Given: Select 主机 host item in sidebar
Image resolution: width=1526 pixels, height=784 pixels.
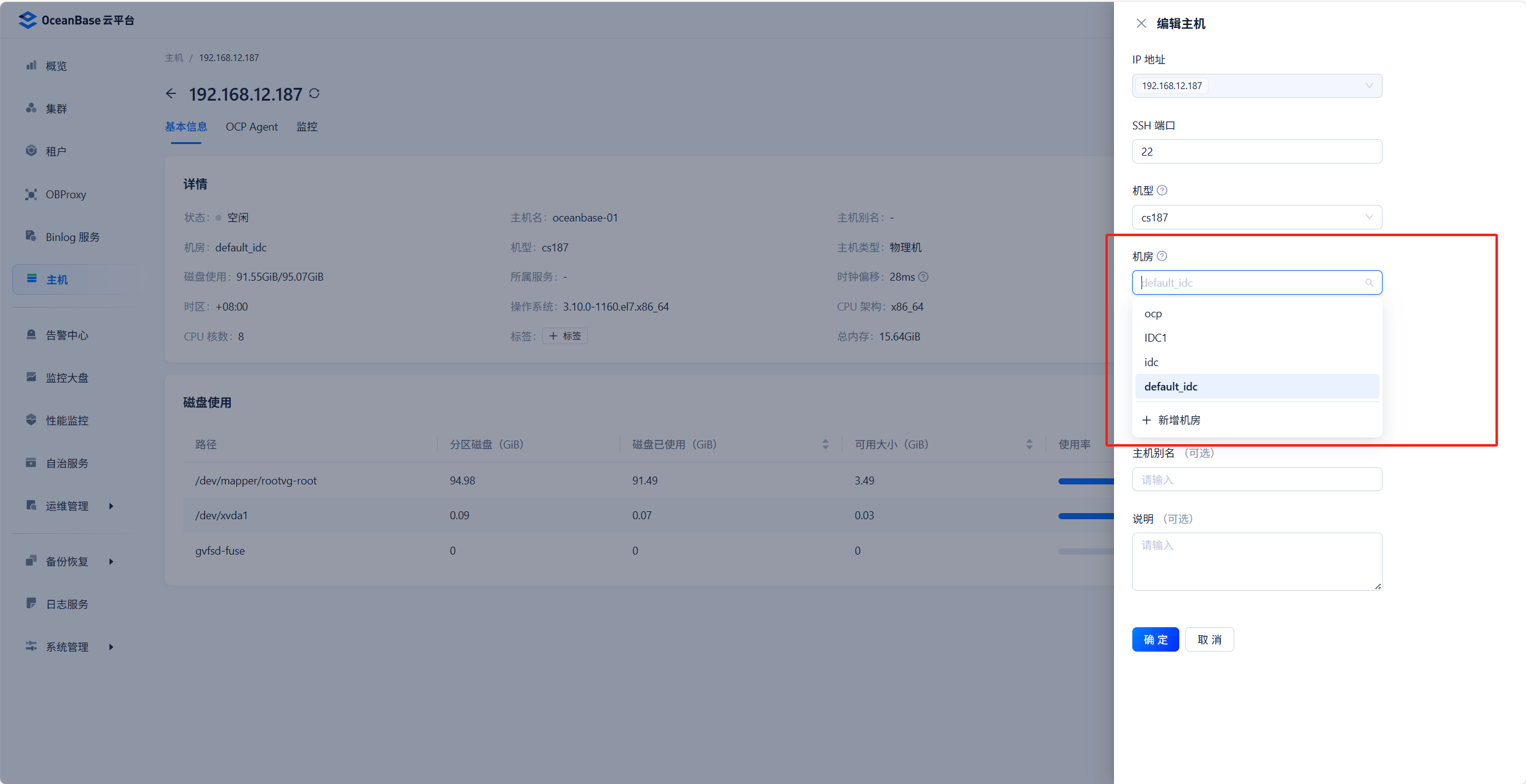Looking at the screenshot, I should pyautogui.click(x=73, y=279).
